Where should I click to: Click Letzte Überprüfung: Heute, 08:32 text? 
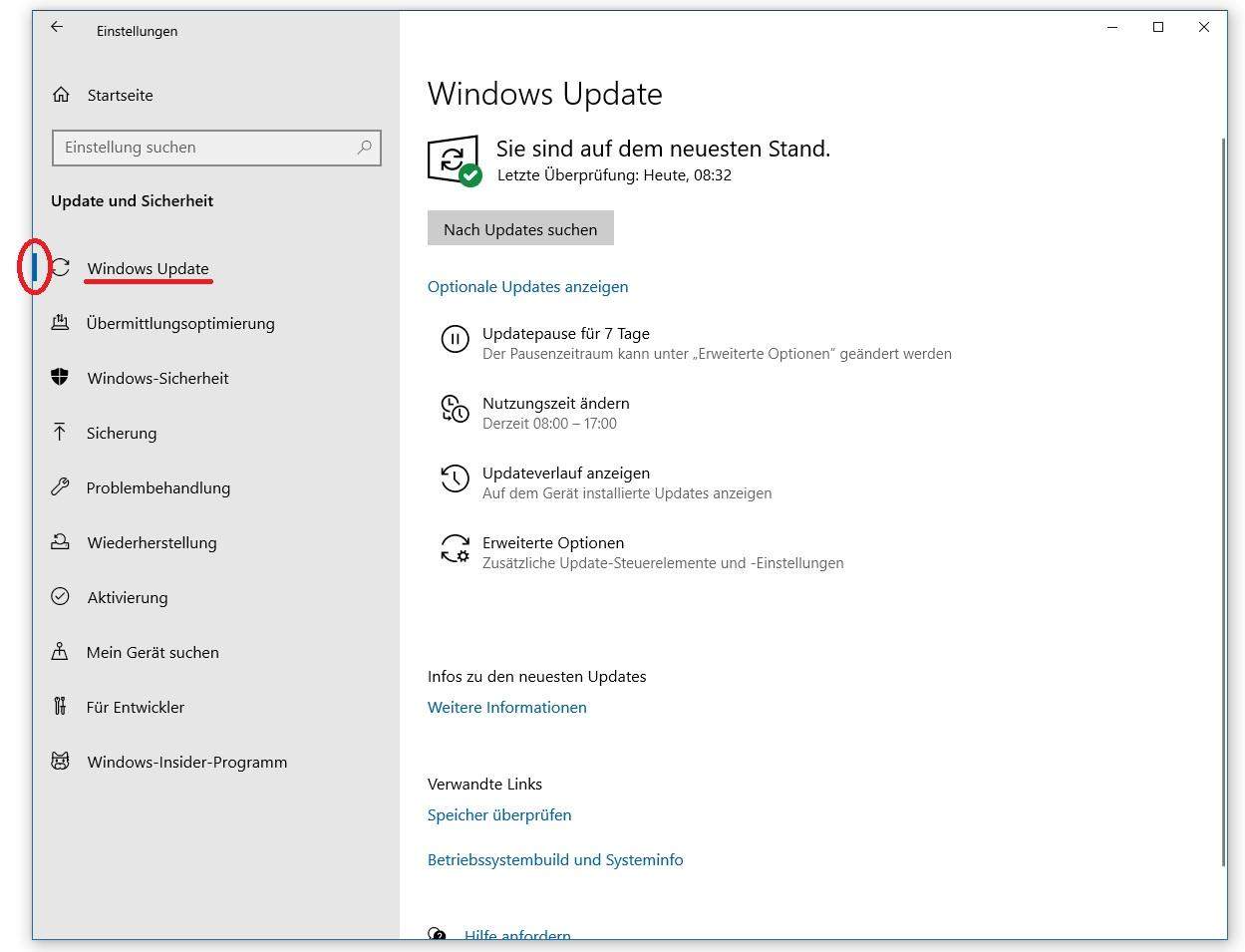point(614,175)
